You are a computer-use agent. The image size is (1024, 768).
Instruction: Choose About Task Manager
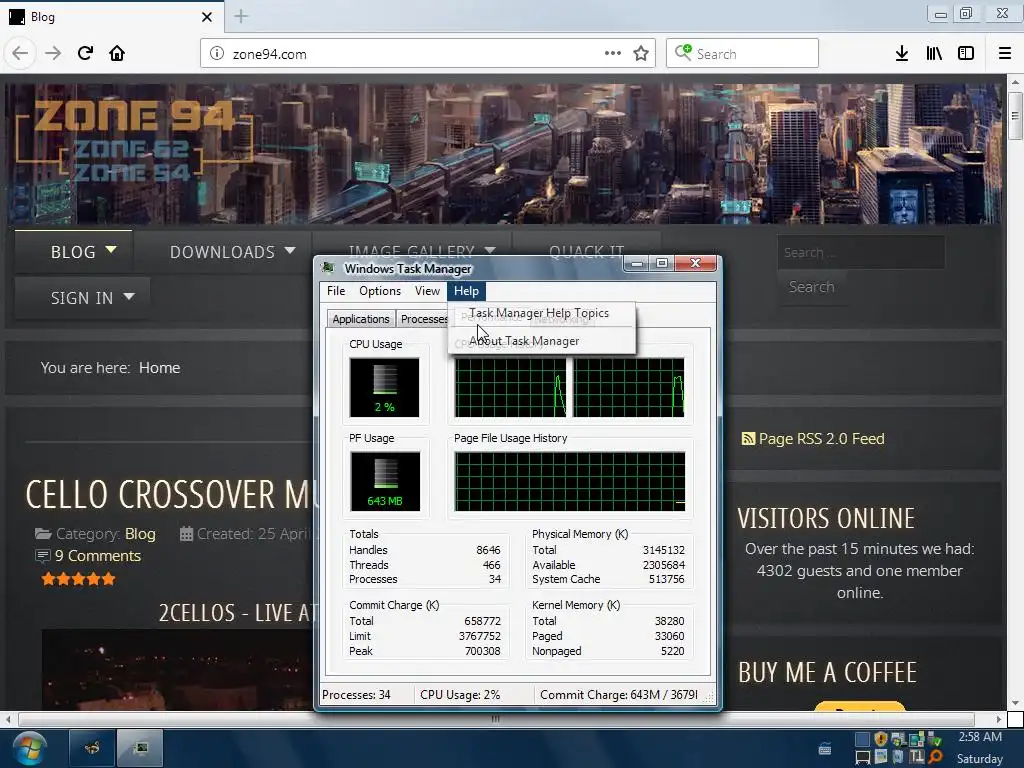point(541,341)
